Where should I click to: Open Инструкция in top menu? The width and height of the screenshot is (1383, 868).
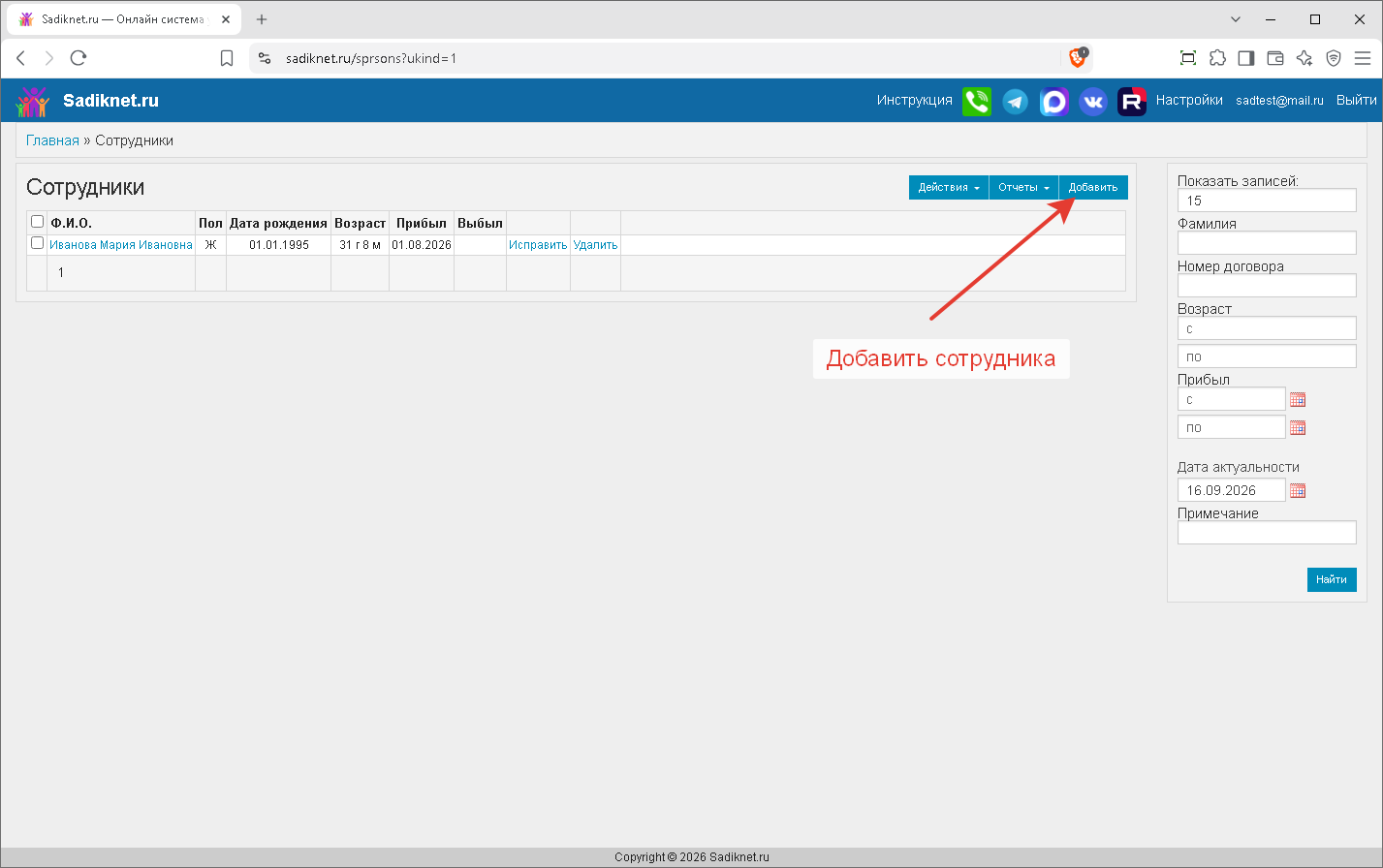point(915,101)
